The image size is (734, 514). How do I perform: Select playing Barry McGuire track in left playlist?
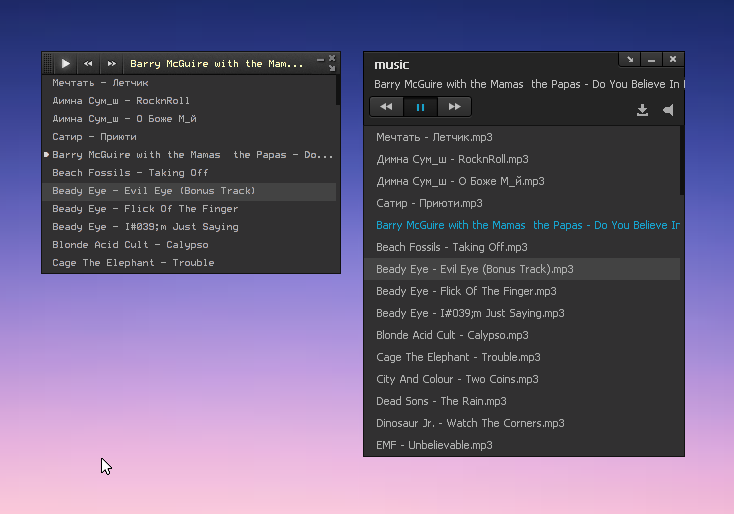(189, 155)
